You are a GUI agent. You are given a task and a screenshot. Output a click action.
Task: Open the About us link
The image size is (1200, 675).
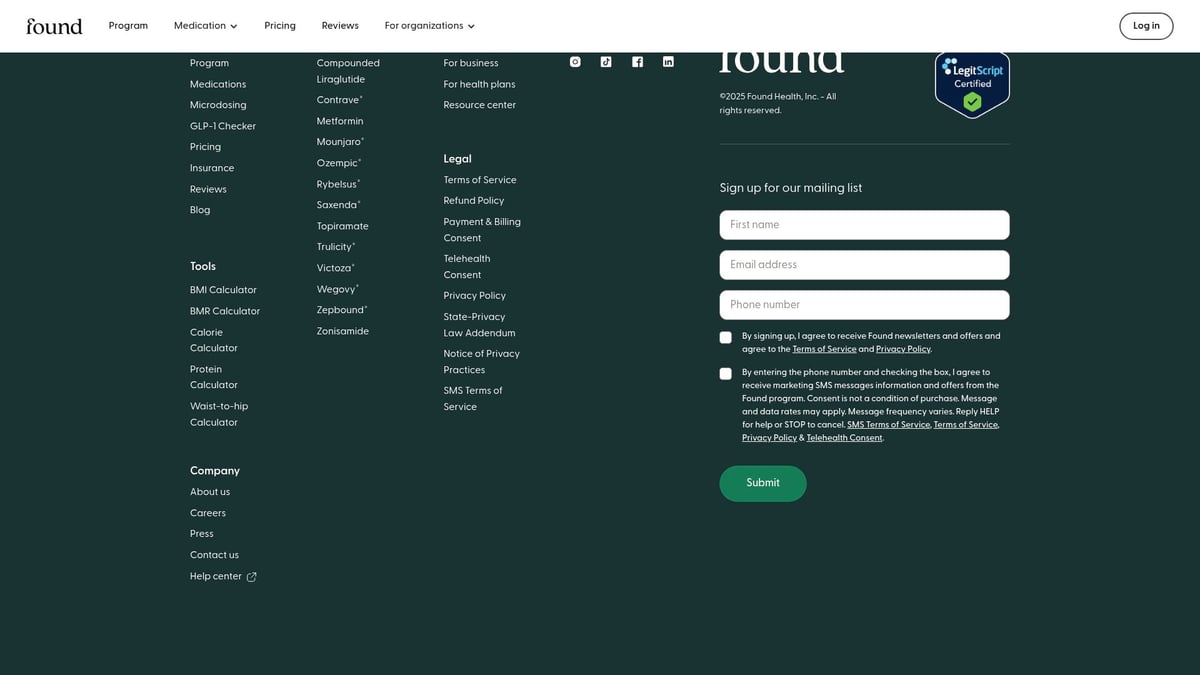pyautogui.click(x=210, y=492)
